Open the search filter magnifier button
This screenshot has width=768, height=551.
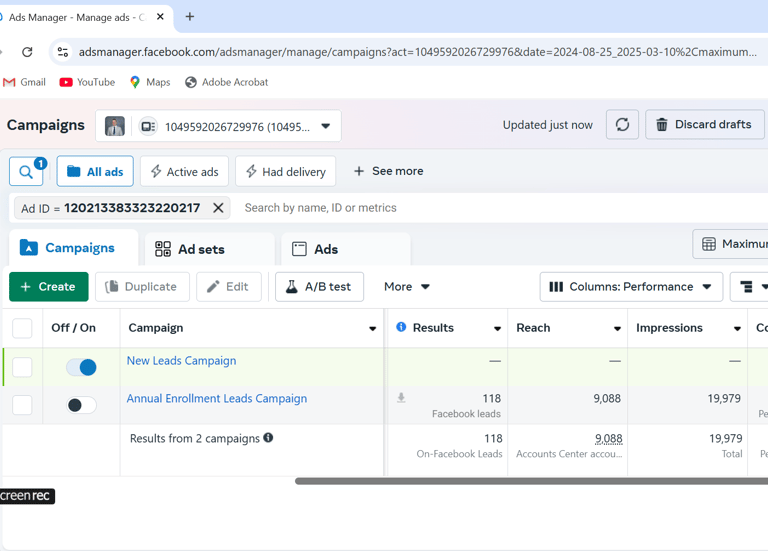tap(26, 171)
